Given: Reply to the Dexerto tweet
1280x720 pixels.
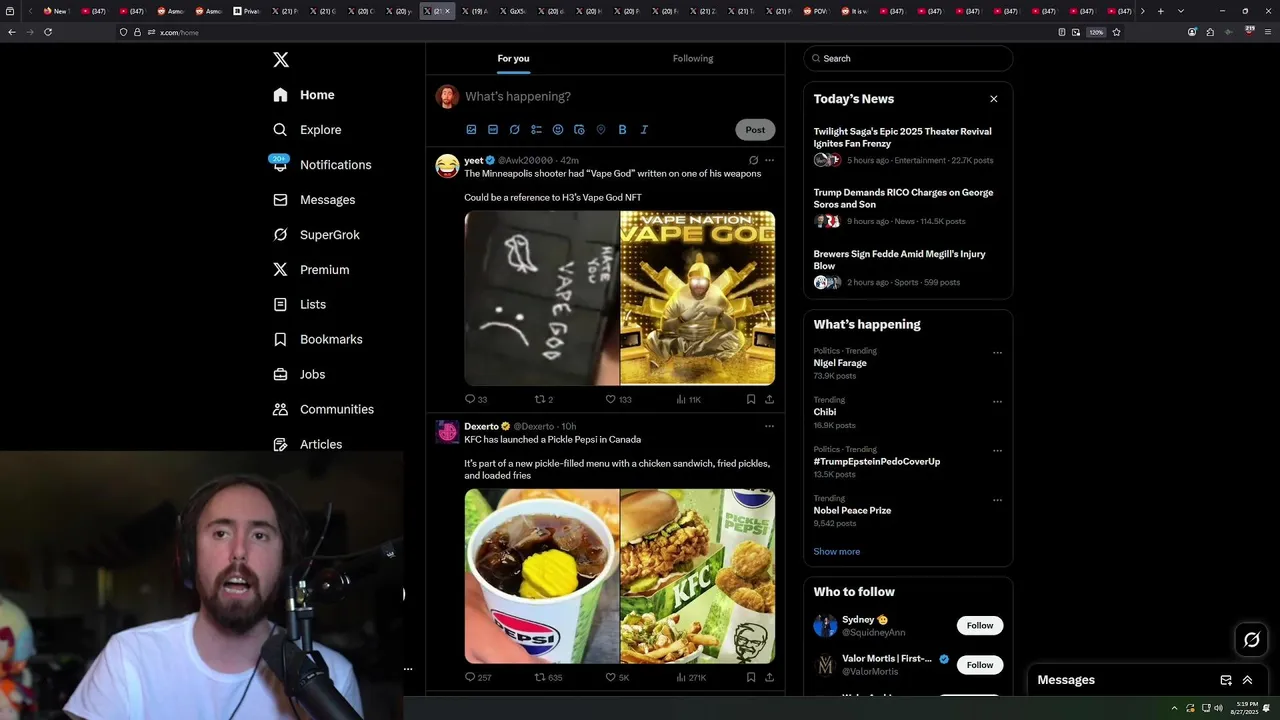Looking at the screenshot, I should [478, 677].
